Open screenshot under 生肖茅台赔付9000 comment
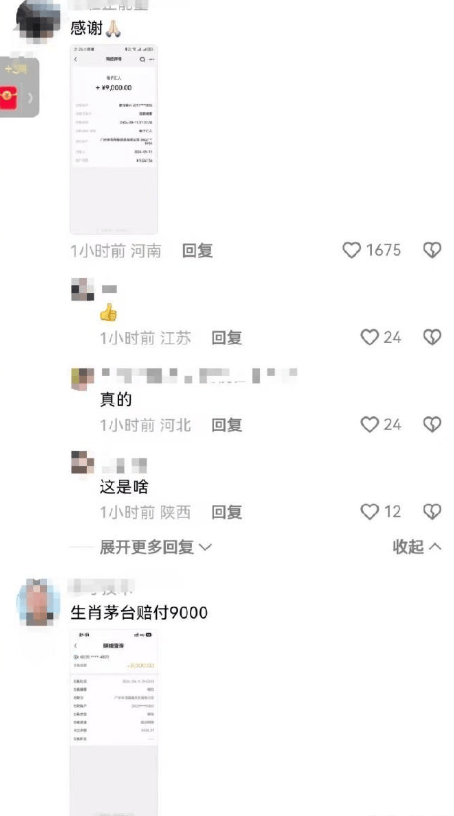This screenshot has height=816, width=454. [x=114, y=722]
